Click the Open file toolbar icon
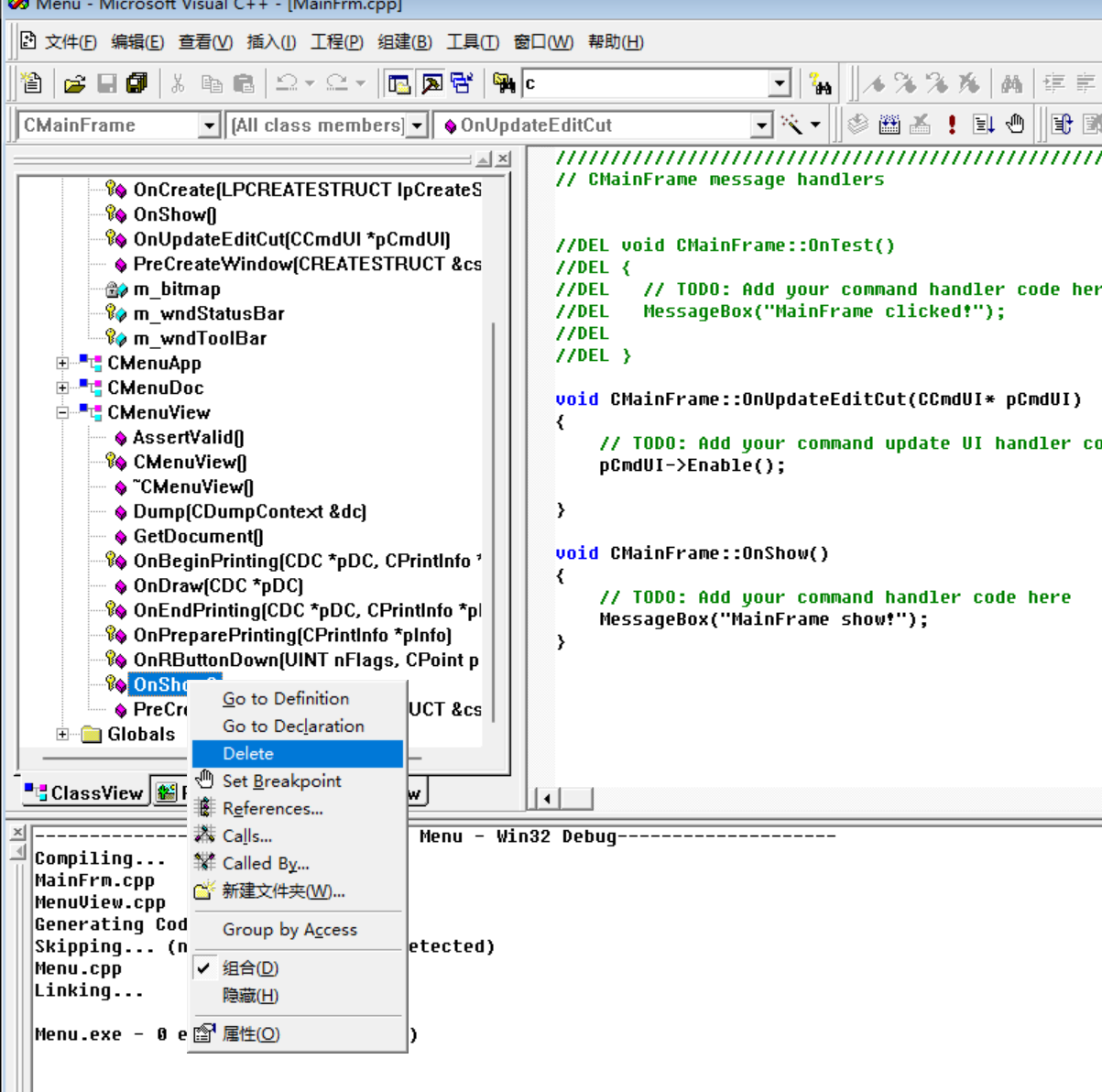This screenshot has width=1102, height=1092. point(75,83)
